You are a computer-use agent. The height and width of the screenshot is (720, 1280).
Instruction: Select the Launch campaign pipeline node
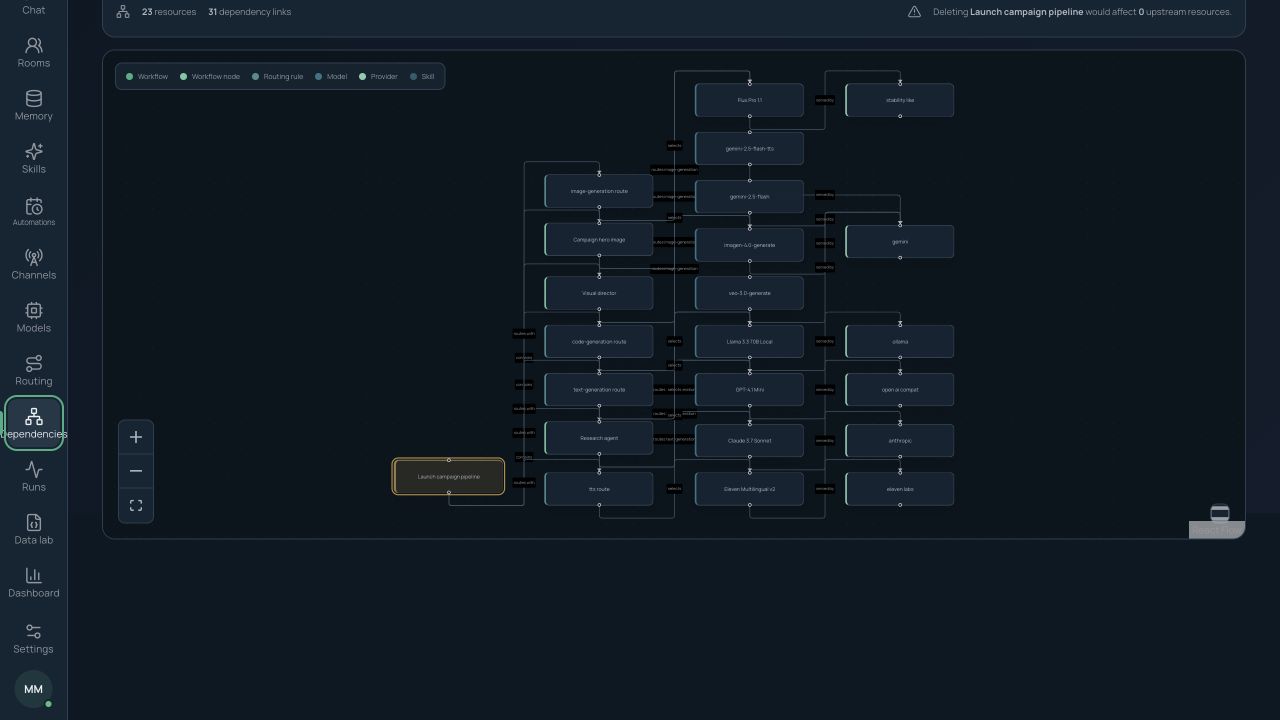point(449,477)
